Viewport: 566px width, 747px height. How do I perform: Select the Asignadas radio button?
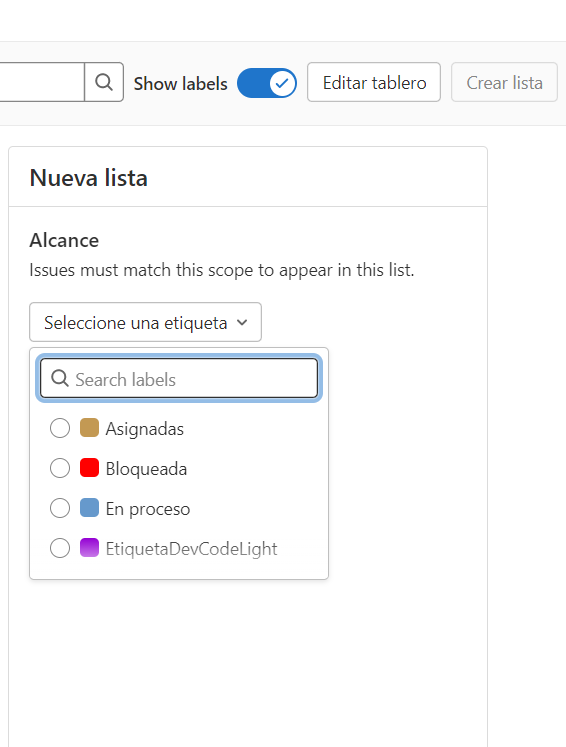[x=60, y=428]
